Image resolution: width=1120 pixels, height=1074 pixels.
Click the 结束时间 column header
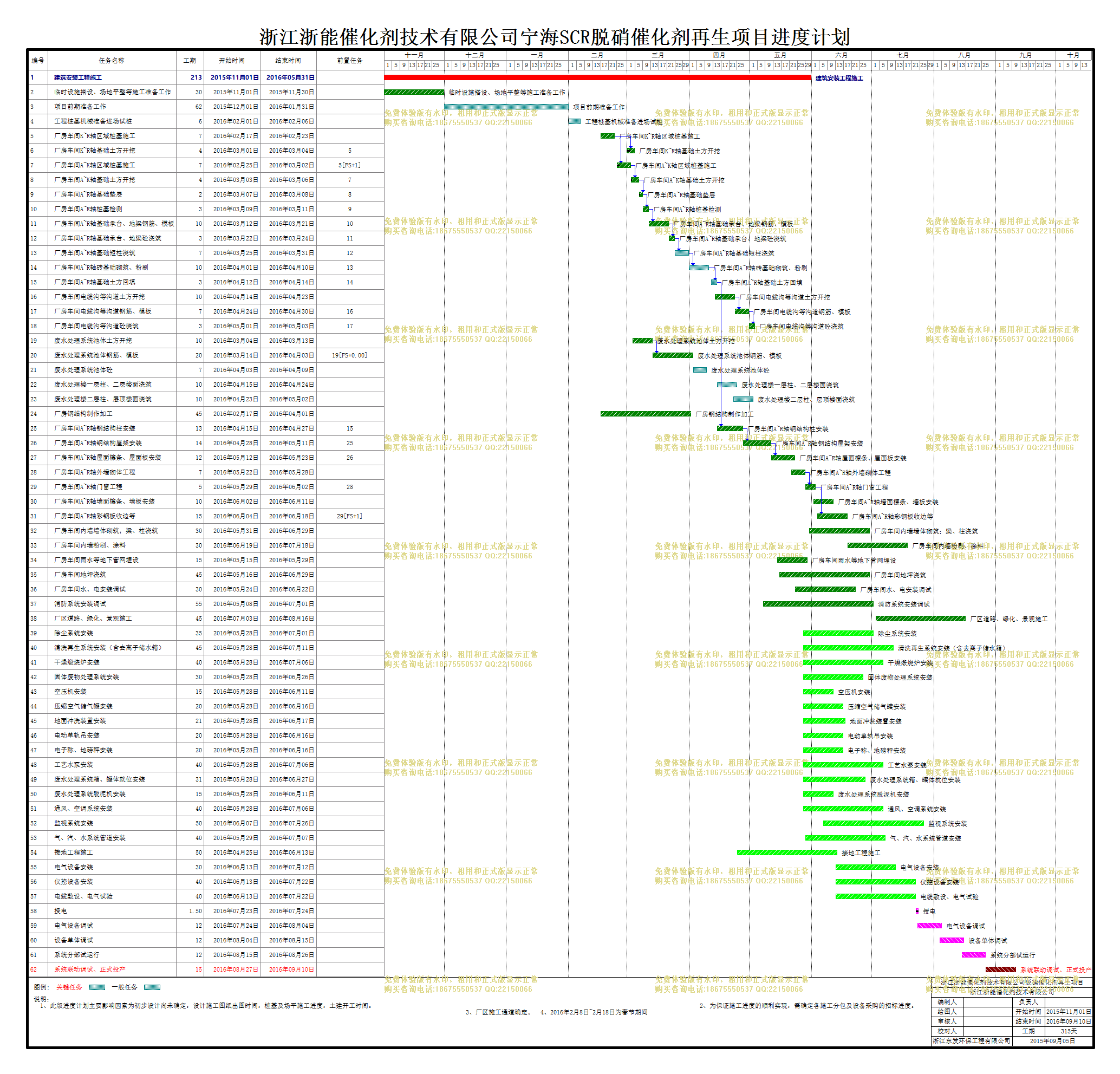[x=288, y=61]
